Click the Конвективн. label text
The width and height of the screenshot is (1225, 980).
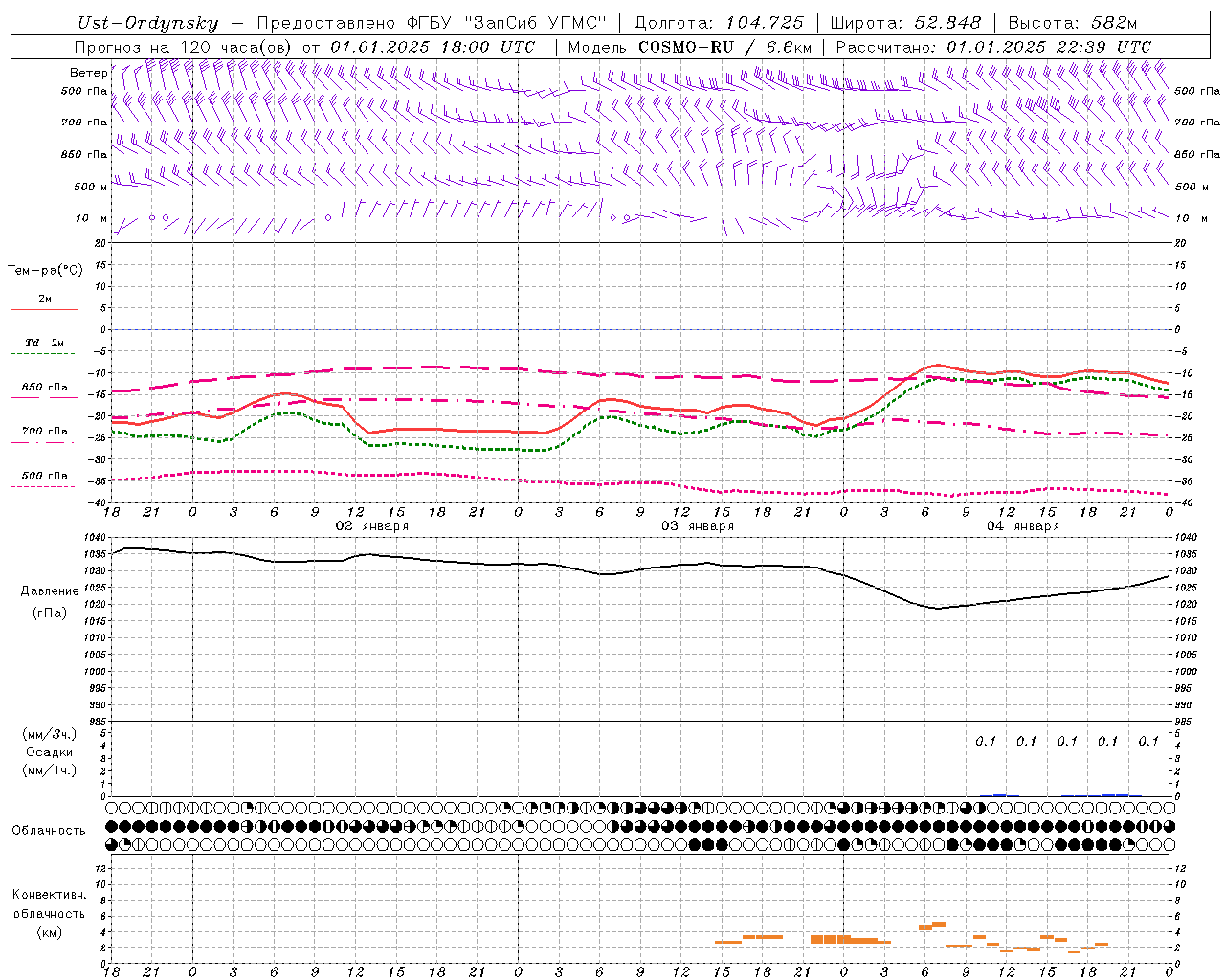49,895
